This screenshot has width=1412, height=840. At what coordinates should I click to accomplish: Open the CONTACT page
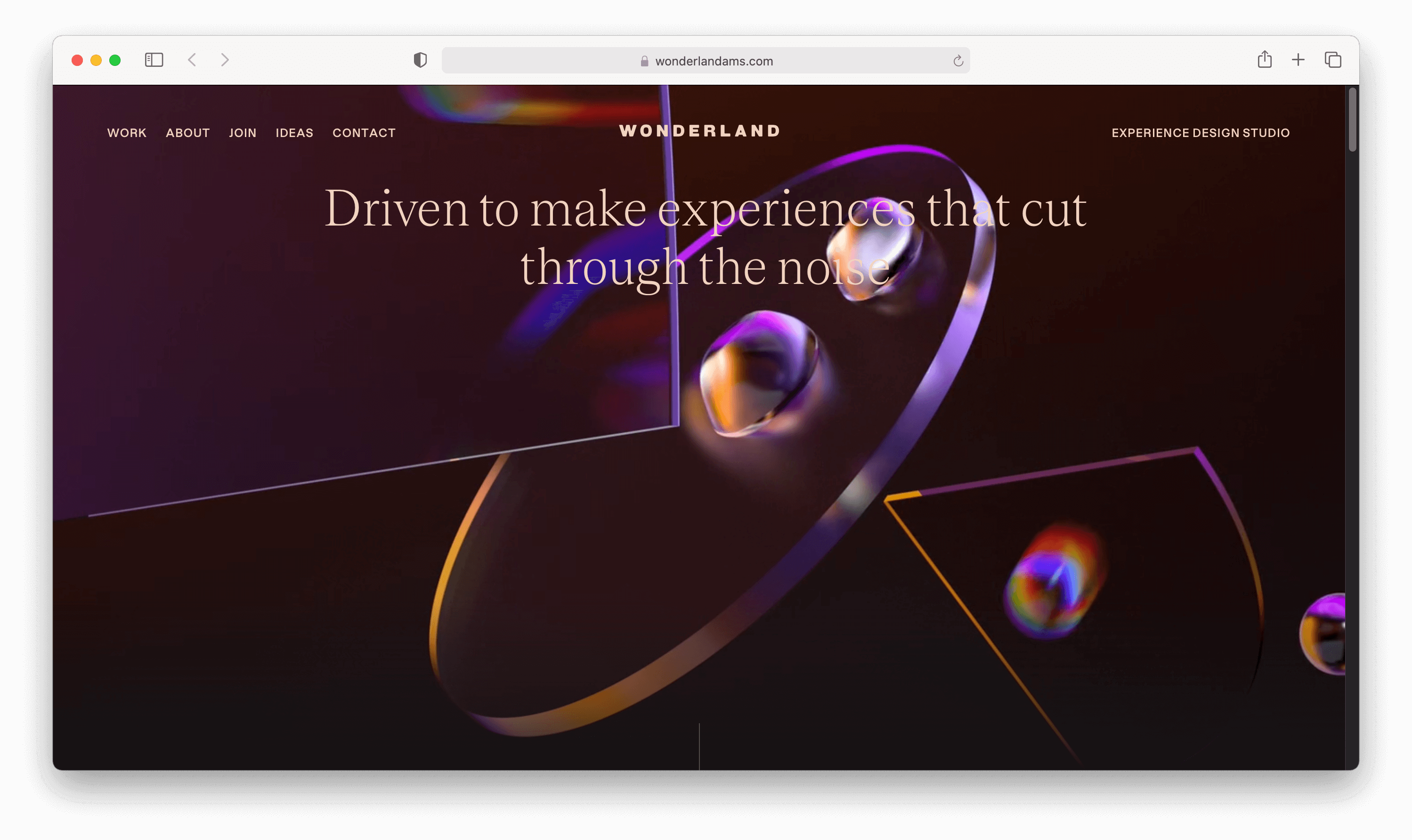(364, 133)
